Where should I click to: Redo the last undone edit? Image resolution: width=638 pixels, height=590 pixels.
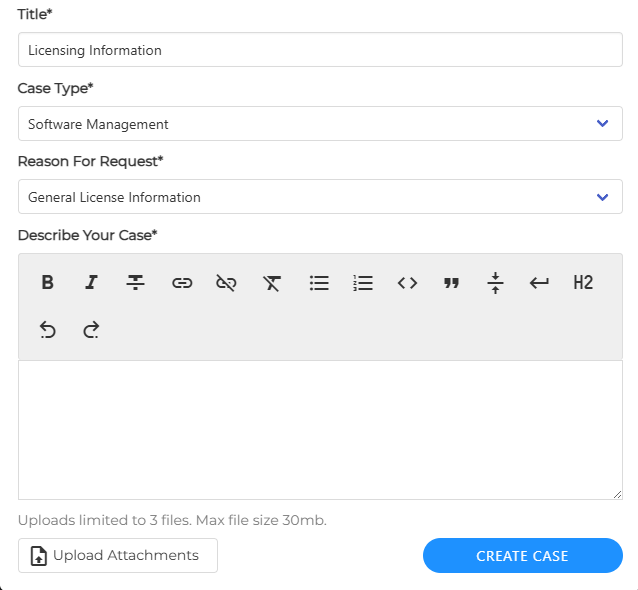91,329
